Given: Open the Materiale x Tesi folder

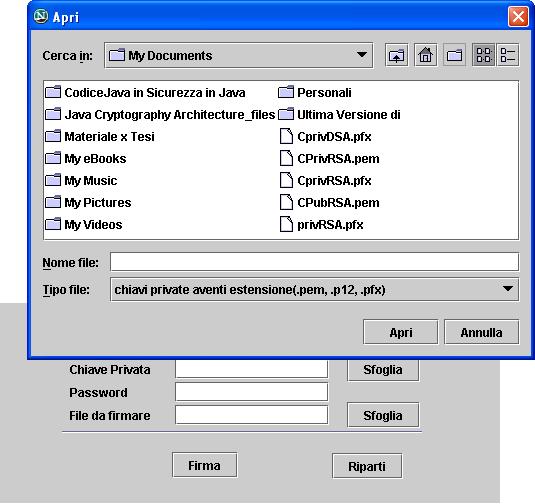Looking at the screenshot, I should click(x=100, y=137).
